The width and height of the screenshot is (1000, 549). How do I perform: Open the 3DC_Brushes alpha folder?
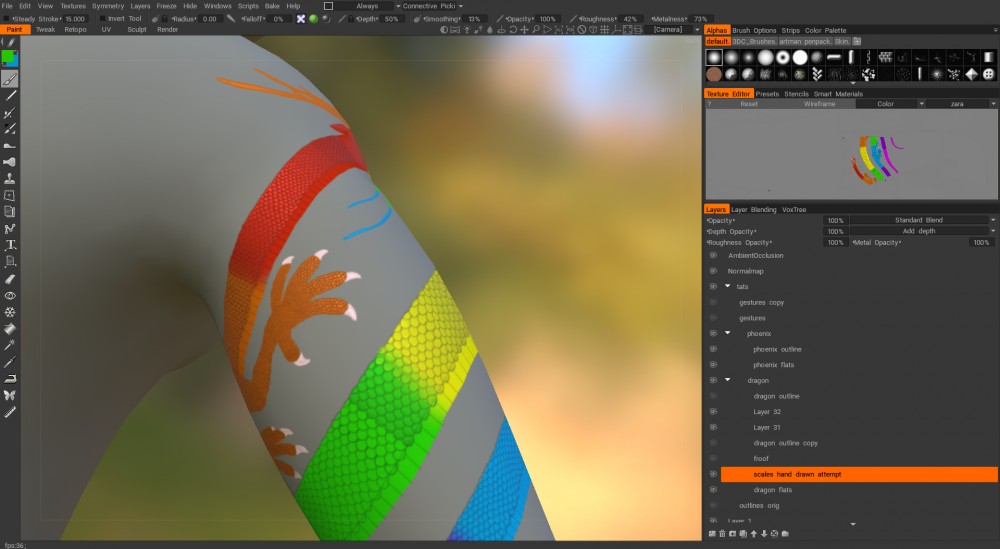[x=754, y=41]
